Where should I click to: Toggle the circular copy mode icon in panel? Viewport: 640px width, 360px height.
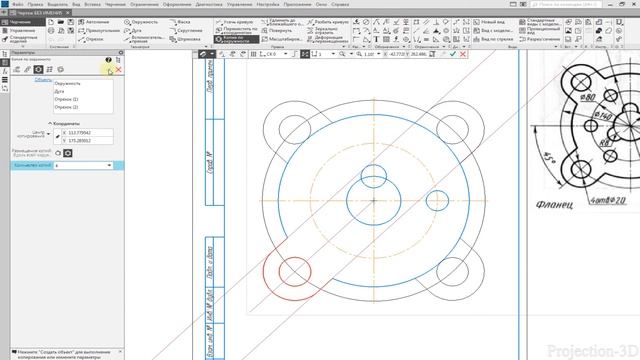tap(38, 69)
